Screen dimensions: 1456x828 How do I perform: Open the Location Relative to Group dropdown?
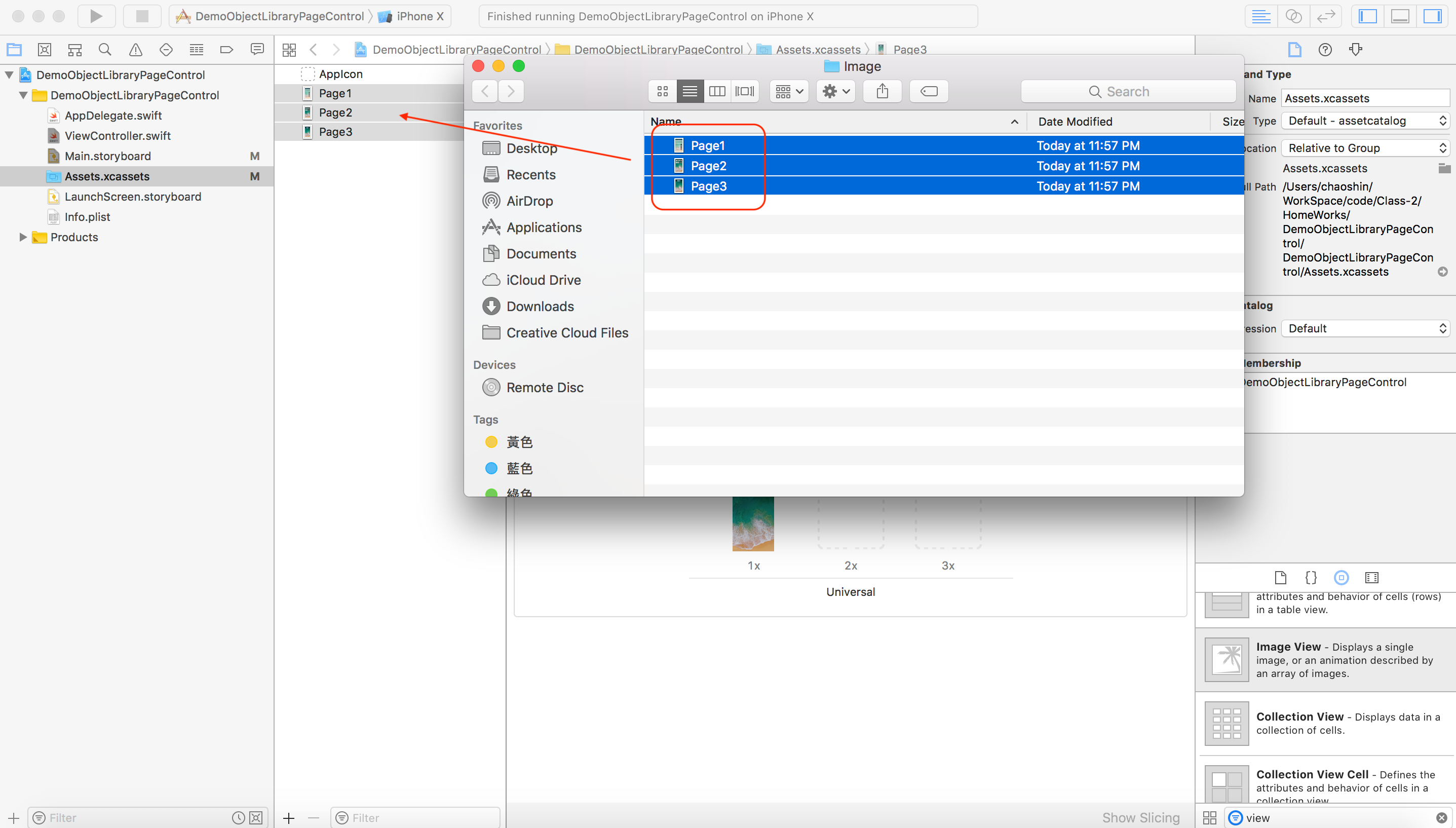1364,148
